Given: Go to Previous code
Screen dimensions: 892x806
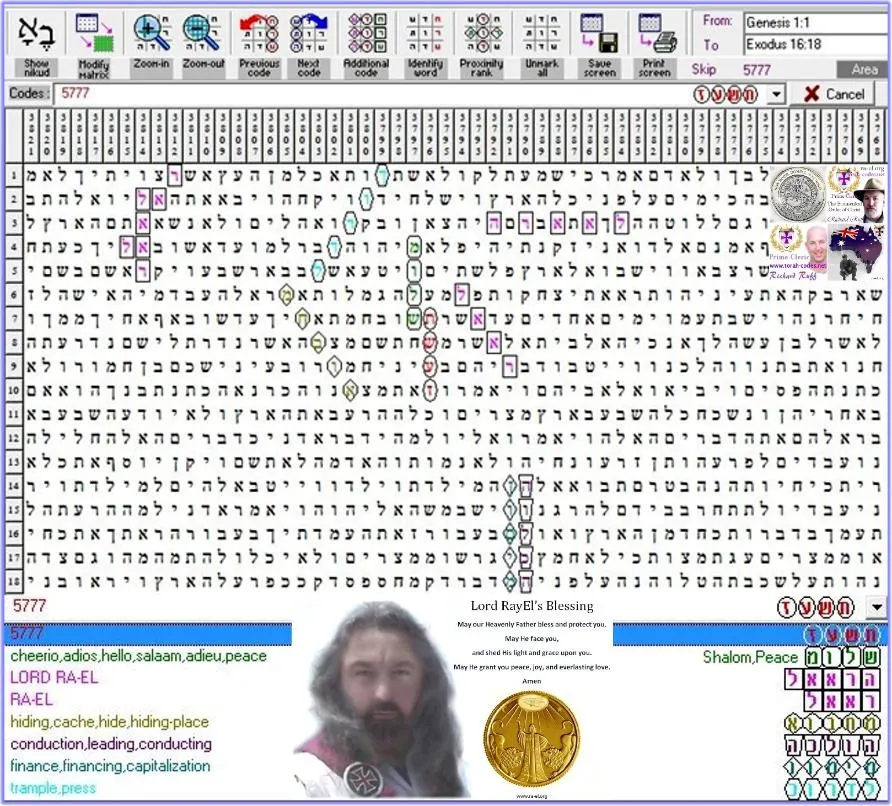Looking at the screenshot, I should tap(259, 34).
